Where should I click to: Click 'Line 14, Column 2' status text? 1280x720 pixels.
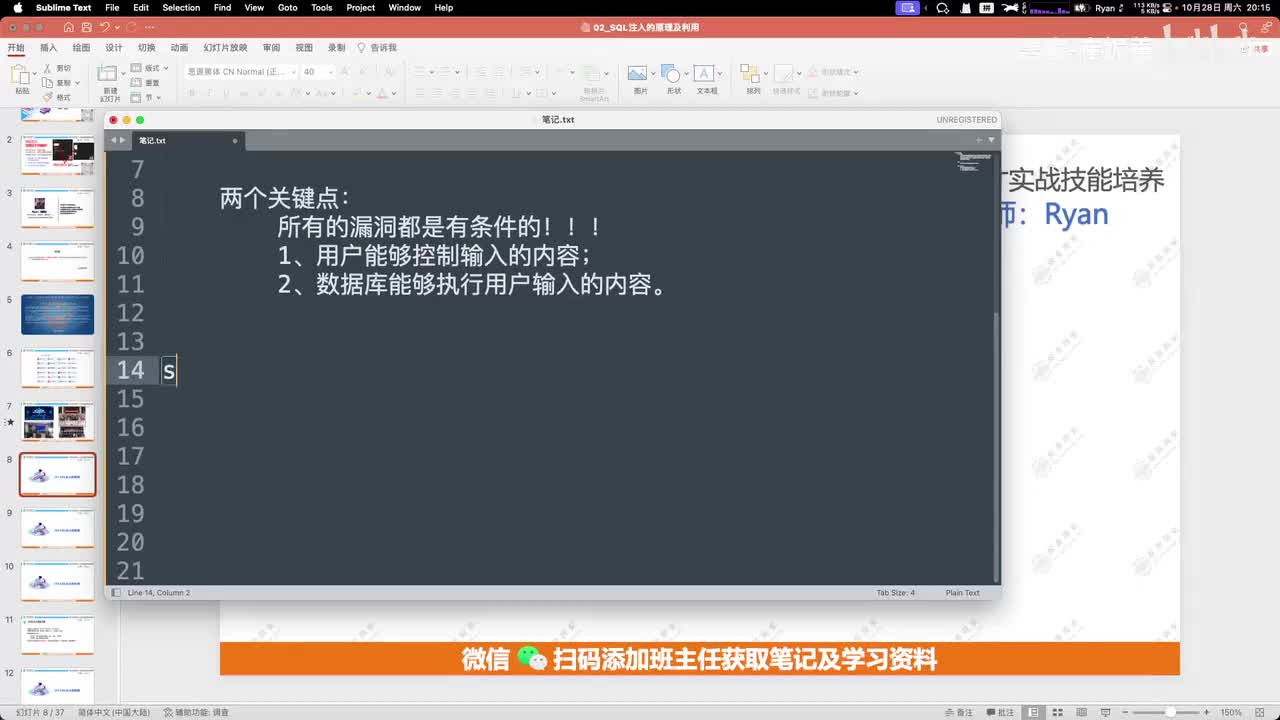coord(158,593)
